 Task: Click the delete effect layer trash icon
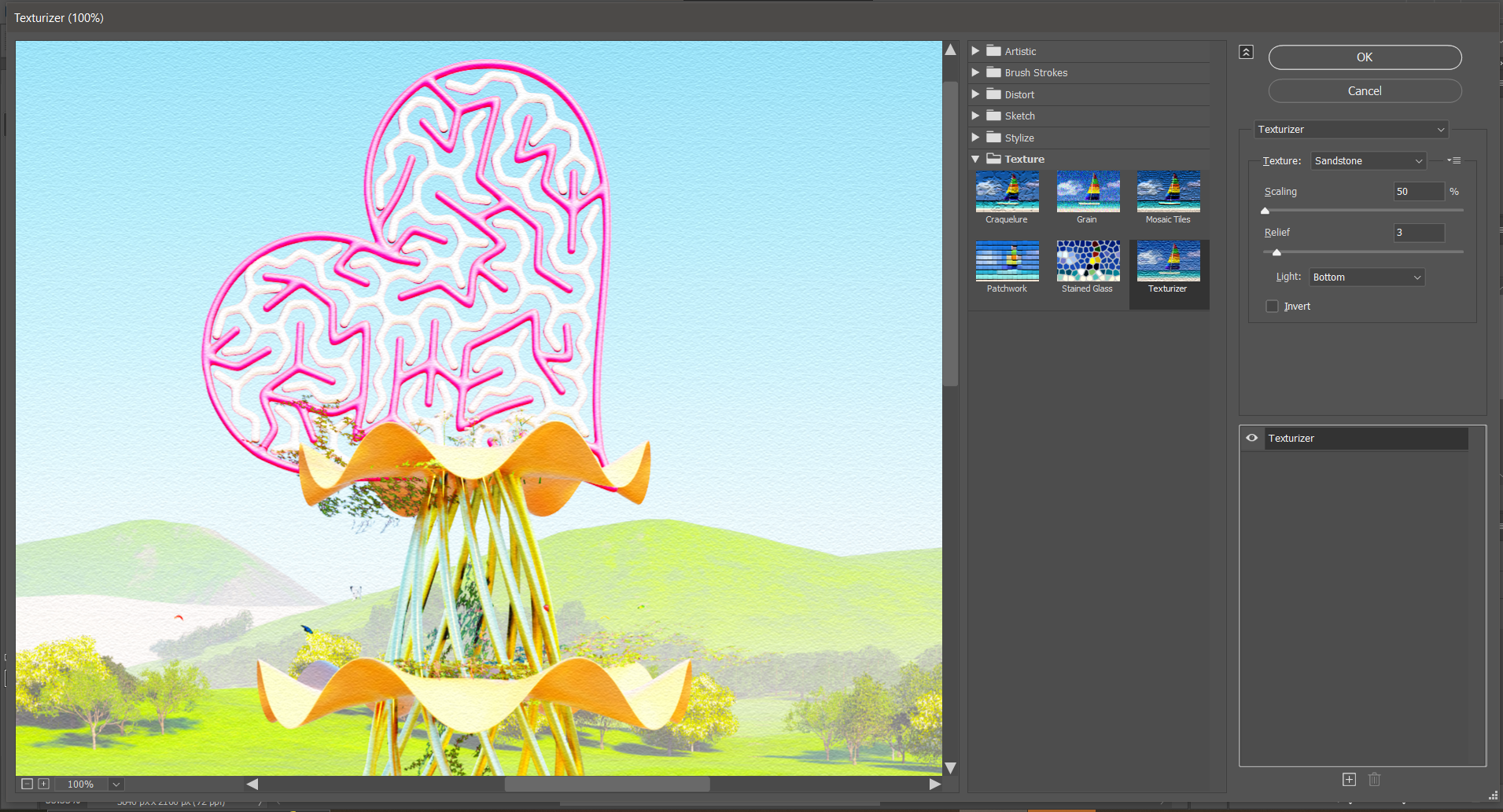1374,779
